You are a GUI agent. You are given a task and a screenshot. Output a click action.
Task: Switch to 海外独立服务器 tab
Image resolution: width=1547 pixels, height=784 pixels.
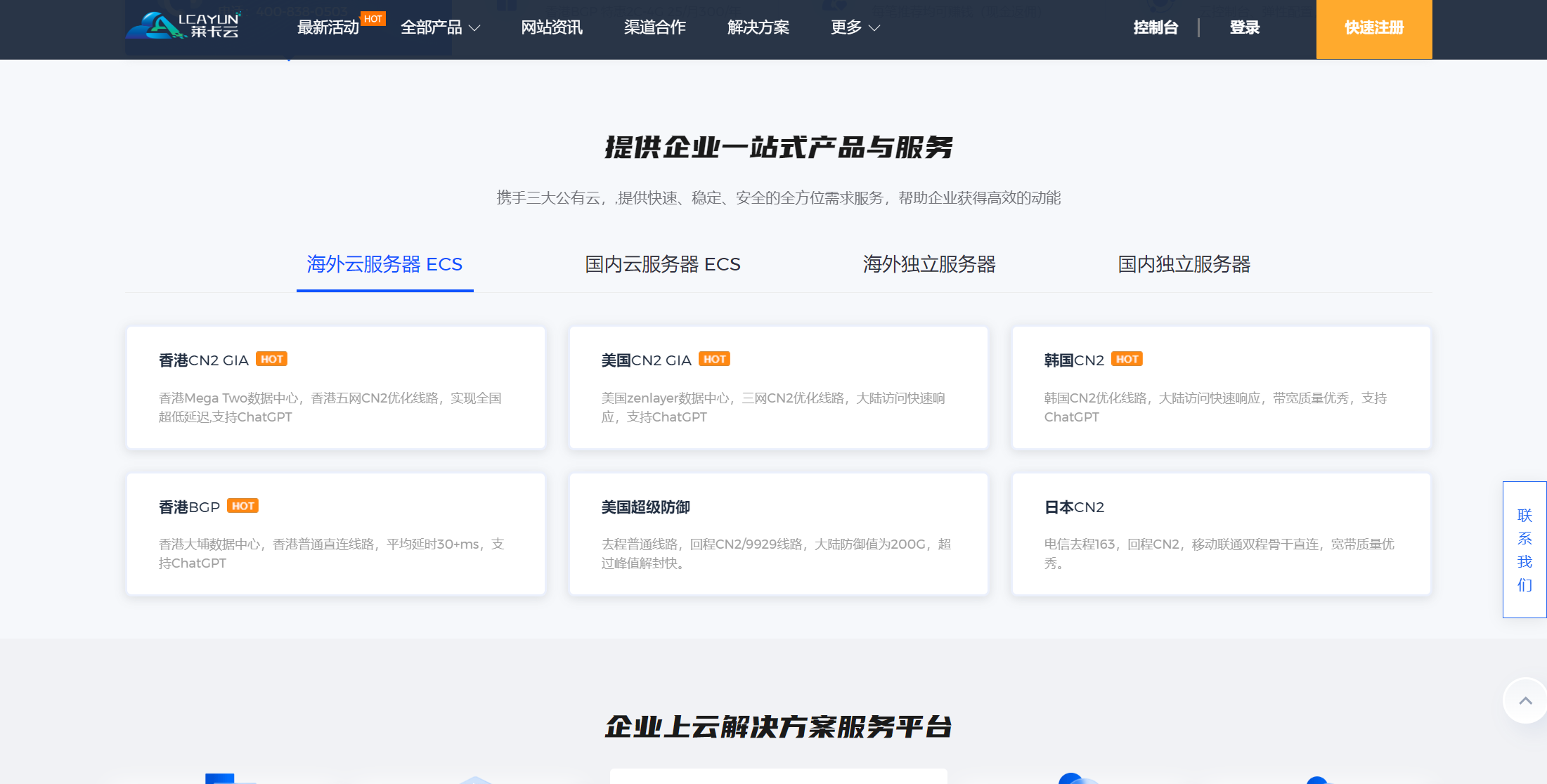(928, 264)
